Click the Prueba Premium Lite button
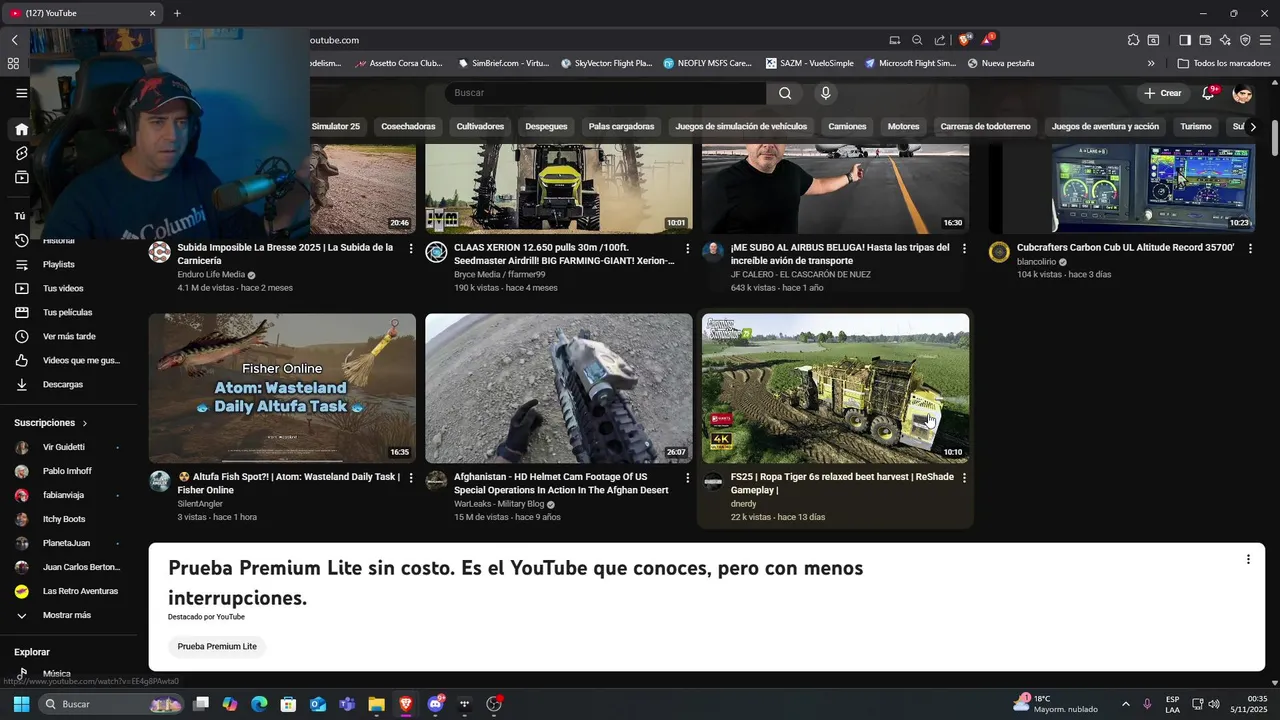 tap(217, 647)
